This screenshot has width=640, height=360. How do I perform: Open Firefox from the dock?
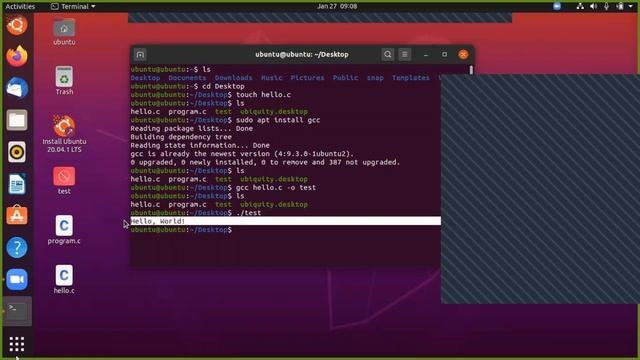(x=17, y=56)
